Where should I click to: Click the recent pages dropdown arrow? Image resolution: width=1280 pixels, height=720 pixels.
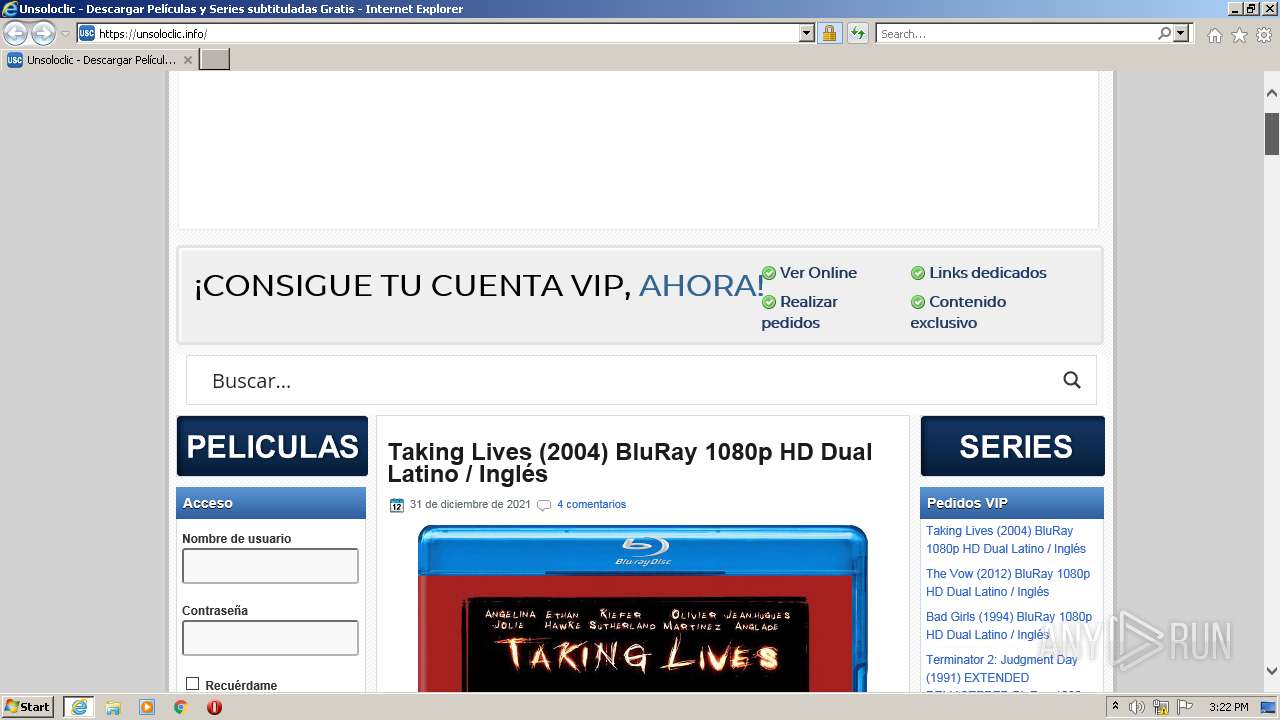click(x=65, y=34)
